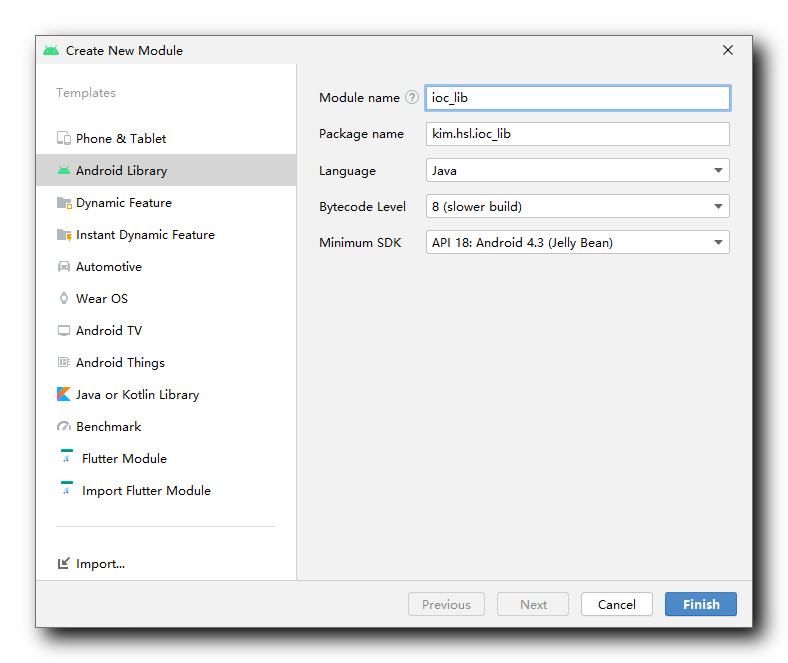Click the Wear OS watch icon
Screen dimensions: 788x663
click(64, 299)
